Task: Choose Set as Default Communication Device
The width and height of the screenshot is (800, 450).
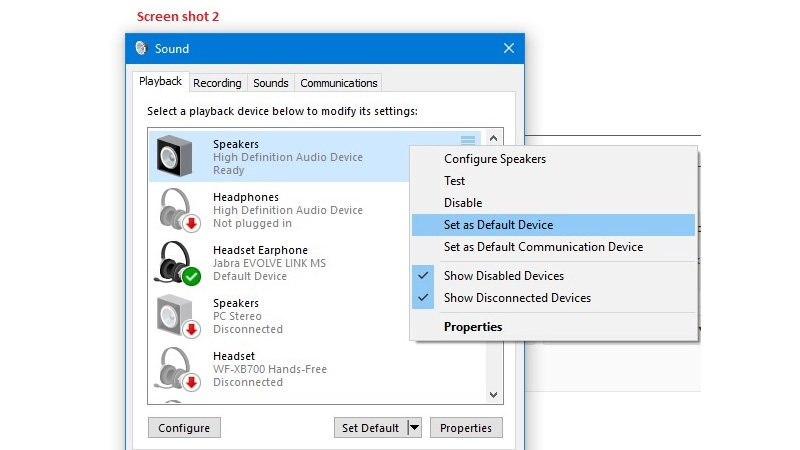Action: (x=554, y=246)
